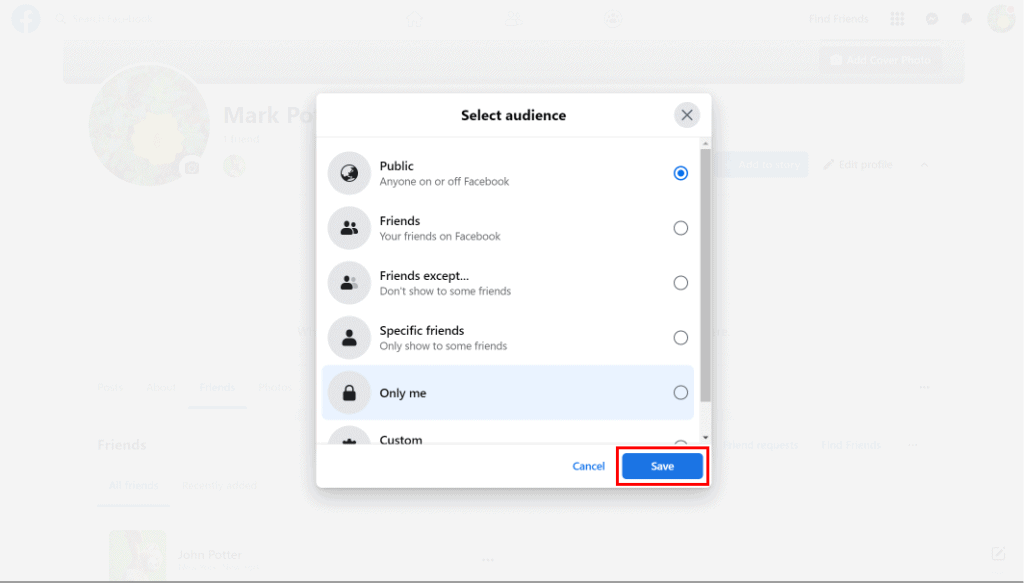The width and height of the screenshot is (1024, 583).
Task: Click the Only me padlock icon
Action: 348,392
